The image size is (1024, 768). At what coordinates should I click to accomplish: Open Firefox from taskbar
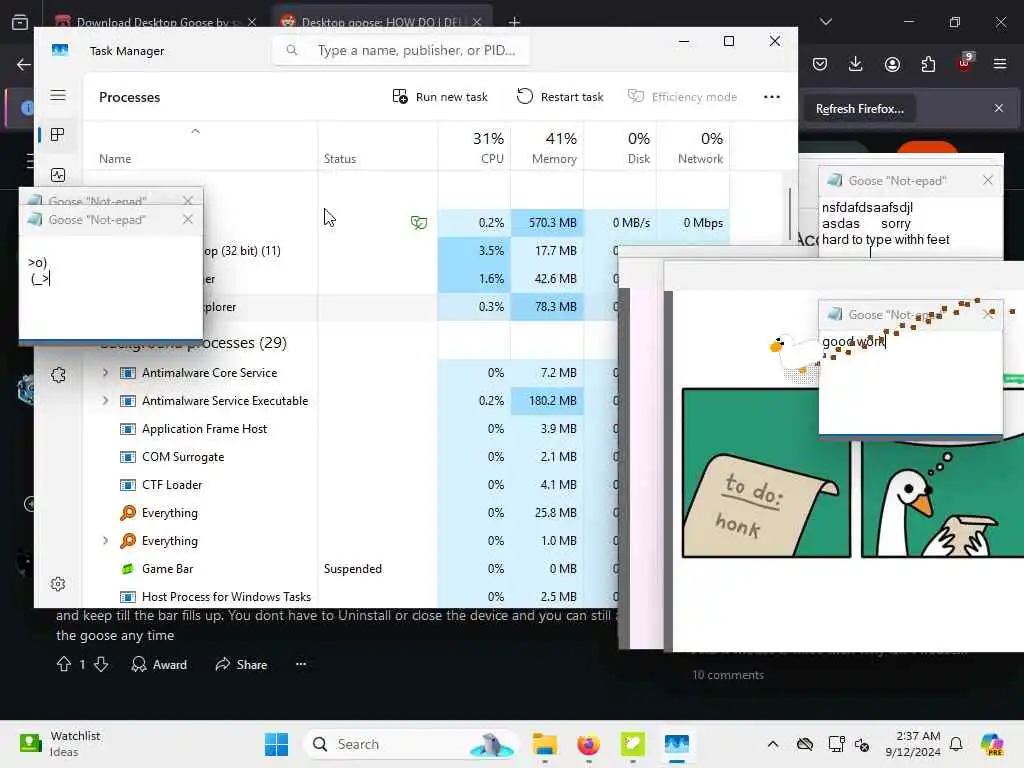pos(588,744)
